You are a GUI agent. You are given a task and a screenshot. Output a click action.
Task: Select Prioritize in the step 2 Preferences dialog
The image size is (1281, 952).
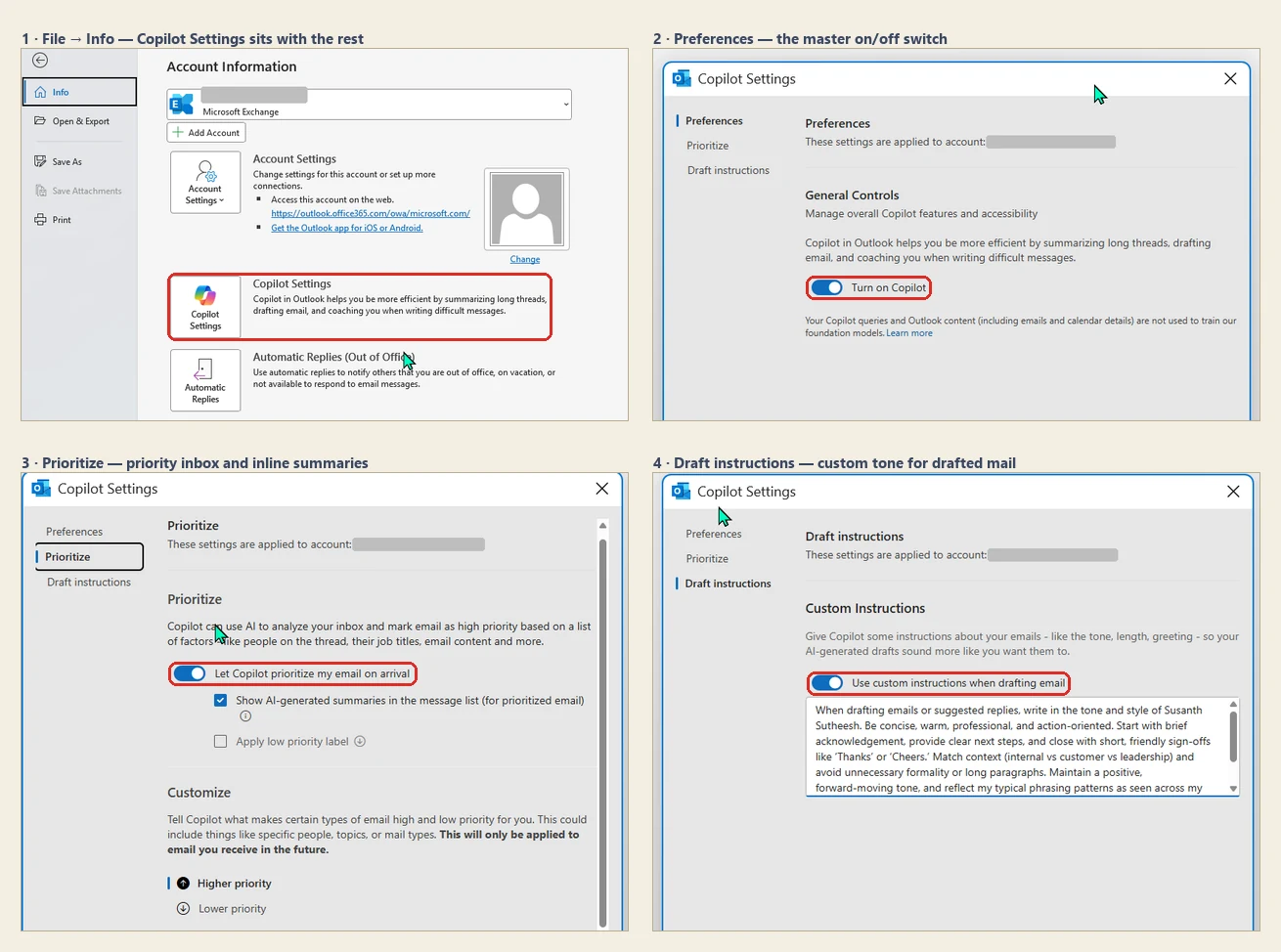708,146
